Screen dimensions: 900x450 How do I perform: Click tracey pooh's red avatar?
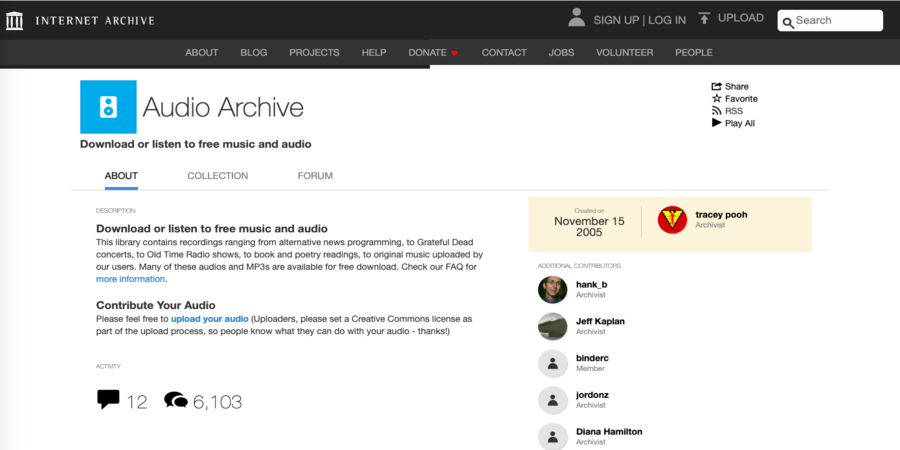pyautogui.click(x=672, y=220)
